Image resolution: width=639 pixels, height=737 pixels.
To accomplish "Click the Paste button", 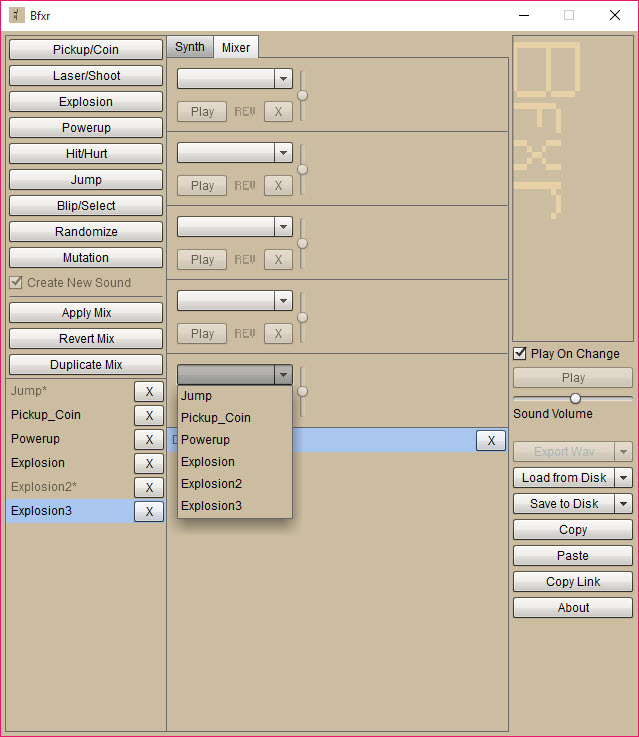I will [573, 556].
